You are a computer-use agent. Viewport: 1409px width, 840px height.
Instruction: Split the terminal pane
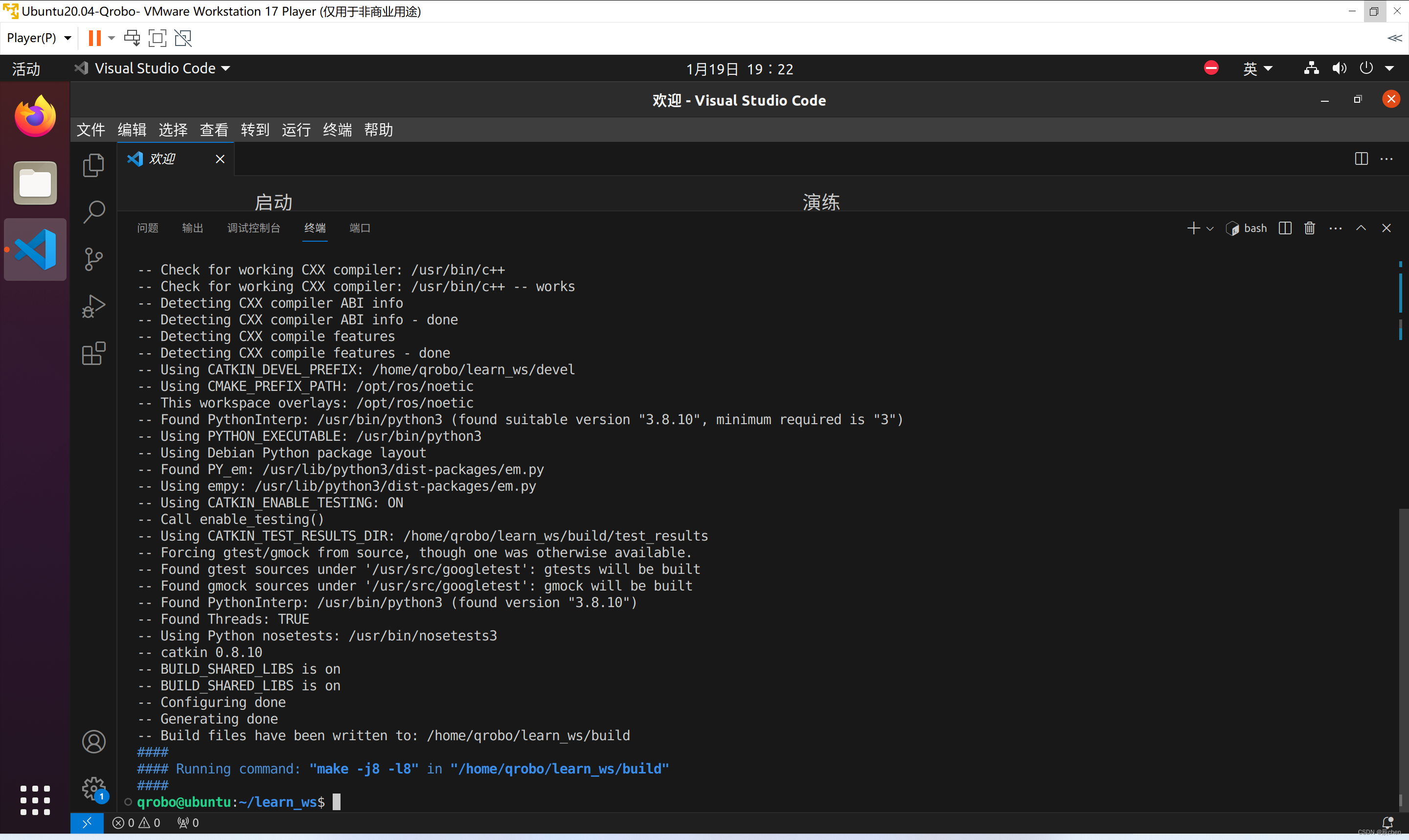(x=1285, y=228)
